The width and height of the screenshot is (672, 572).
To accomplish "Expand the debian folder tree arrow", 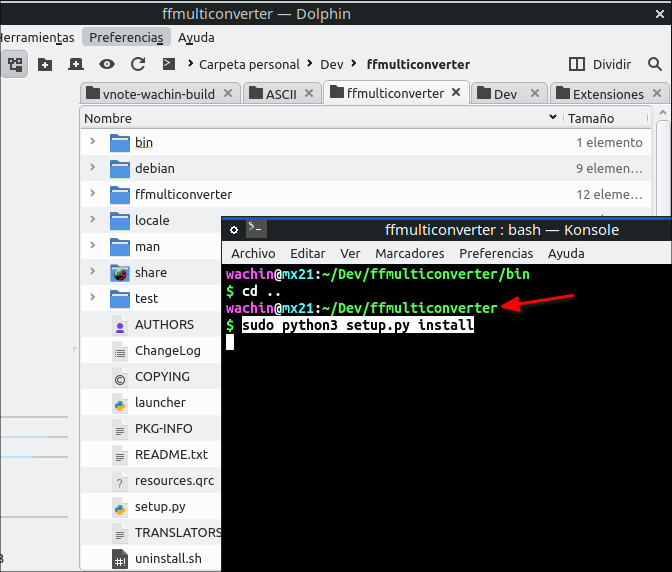I will click(92, 167).
